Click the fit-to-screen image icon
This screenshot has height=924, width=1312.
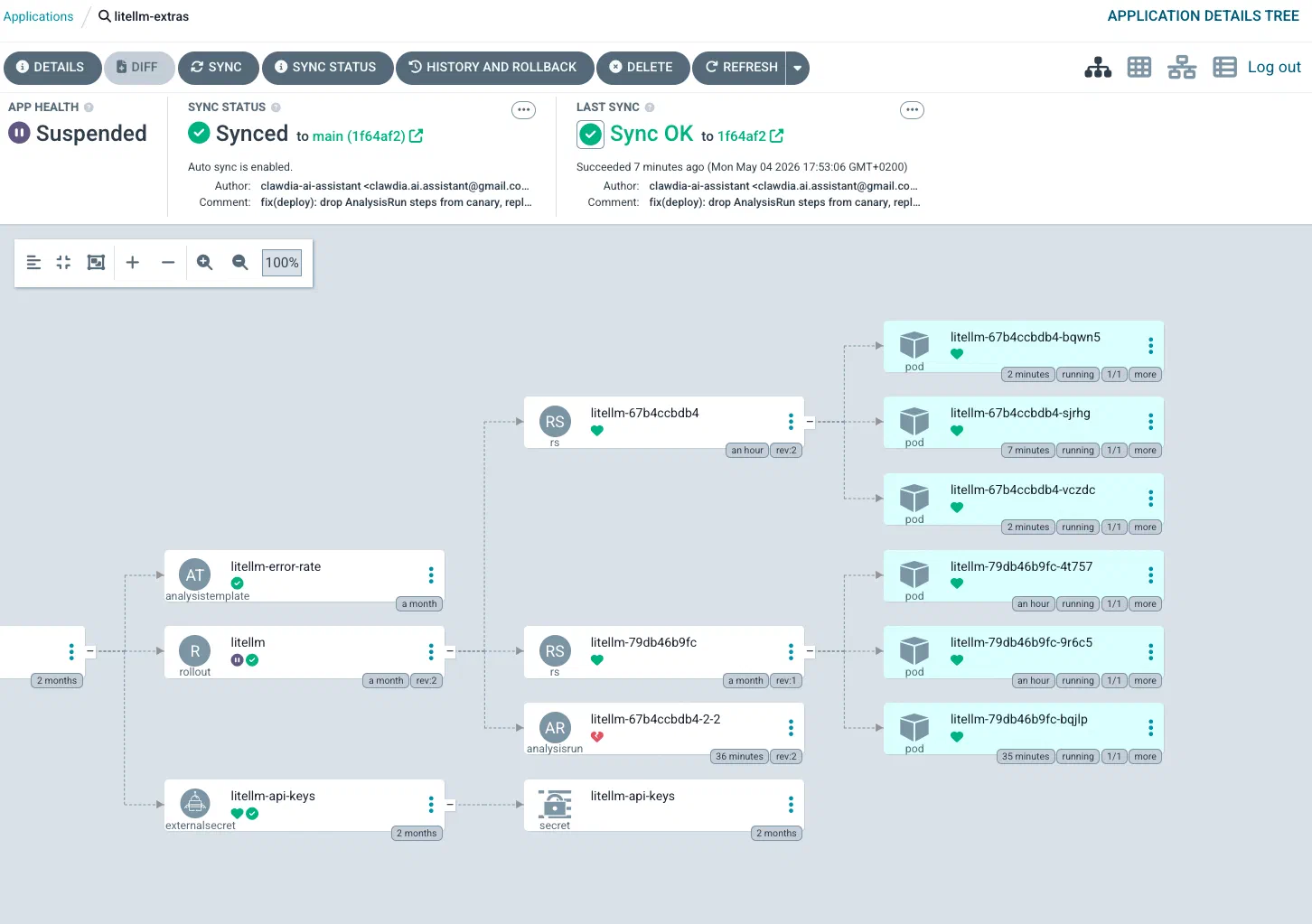96,262
